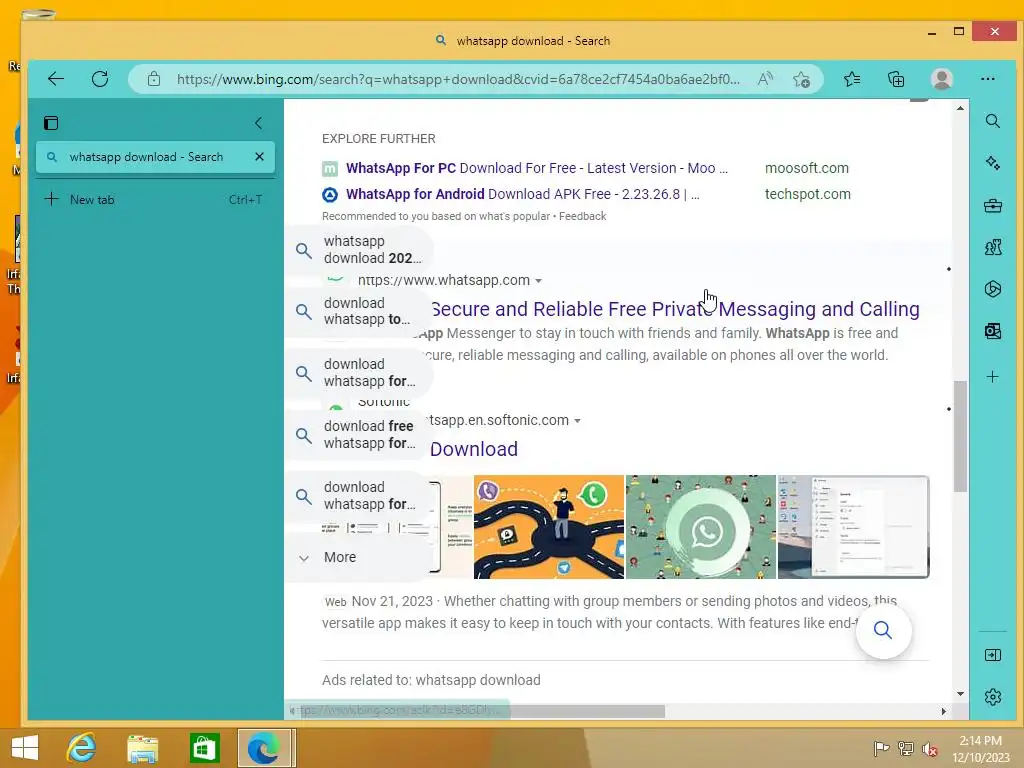This screenshot has height=768, width=1024.
Task: Open the WhatsApp desktop settings screenshot thumbnail
Action: pos(853,527)
